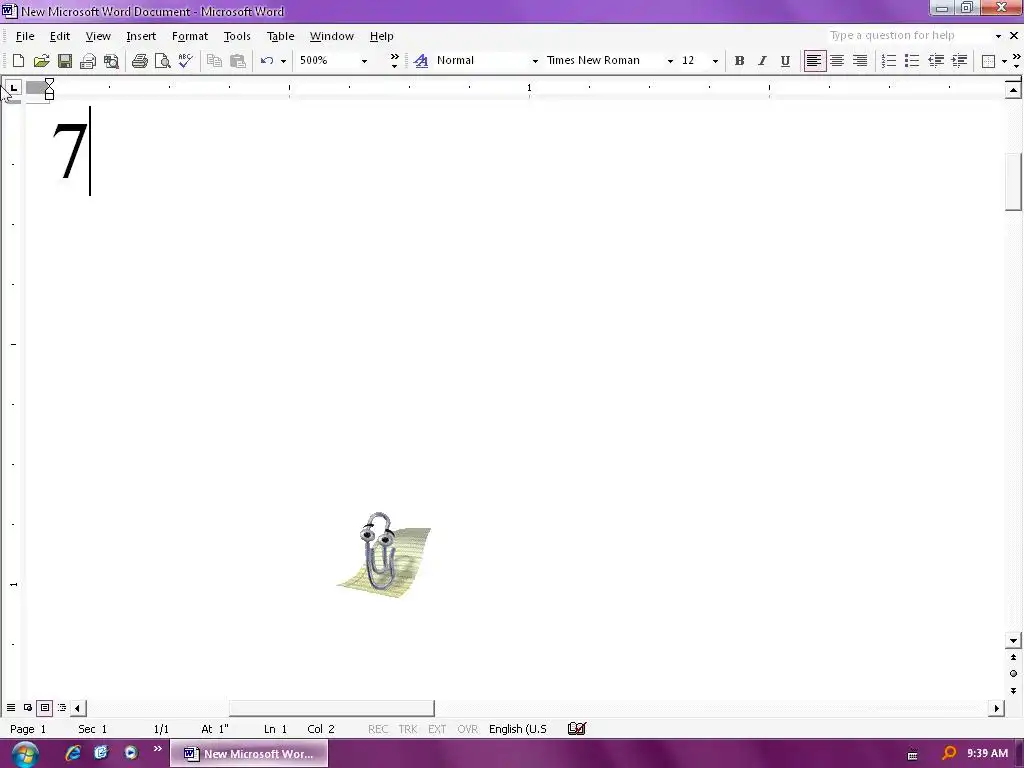Open the Windows Start orb
This screenshot has width=1024, height=768.
(24, 754)
